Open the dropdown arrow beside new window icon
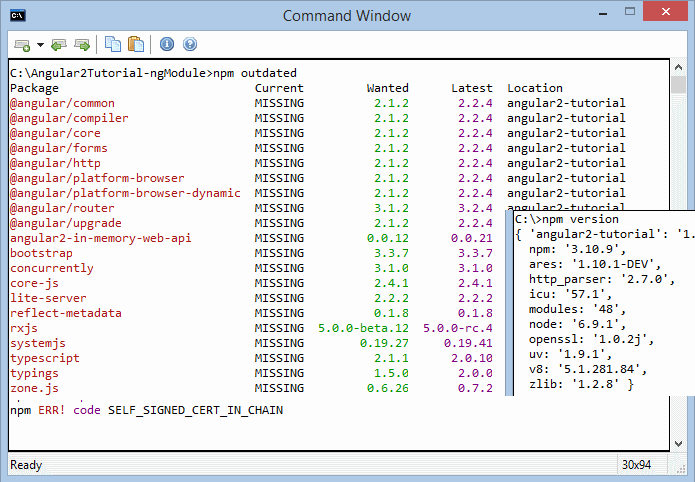 point(40,45)
